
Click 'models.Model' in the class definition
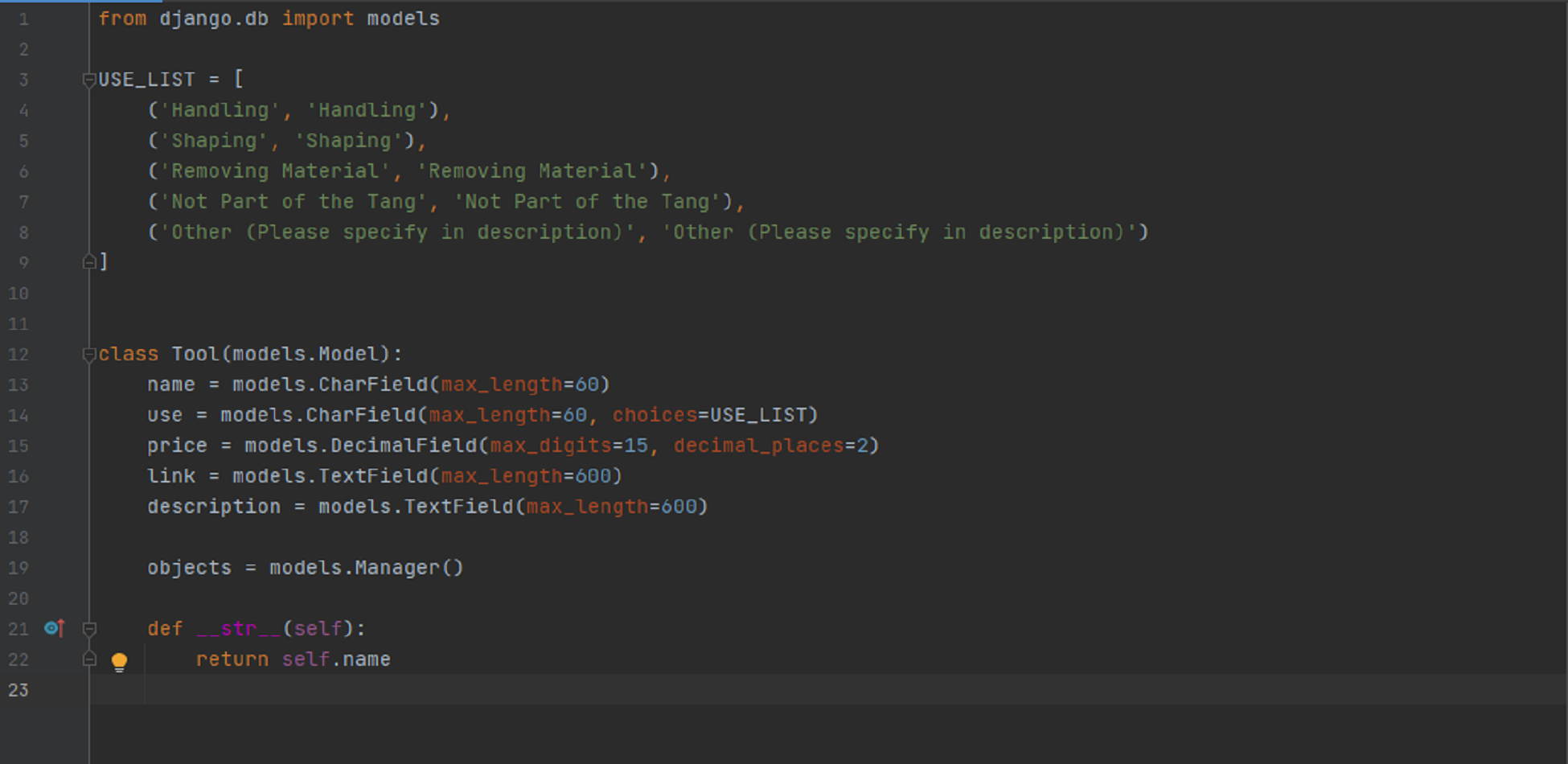pos(306,355)
